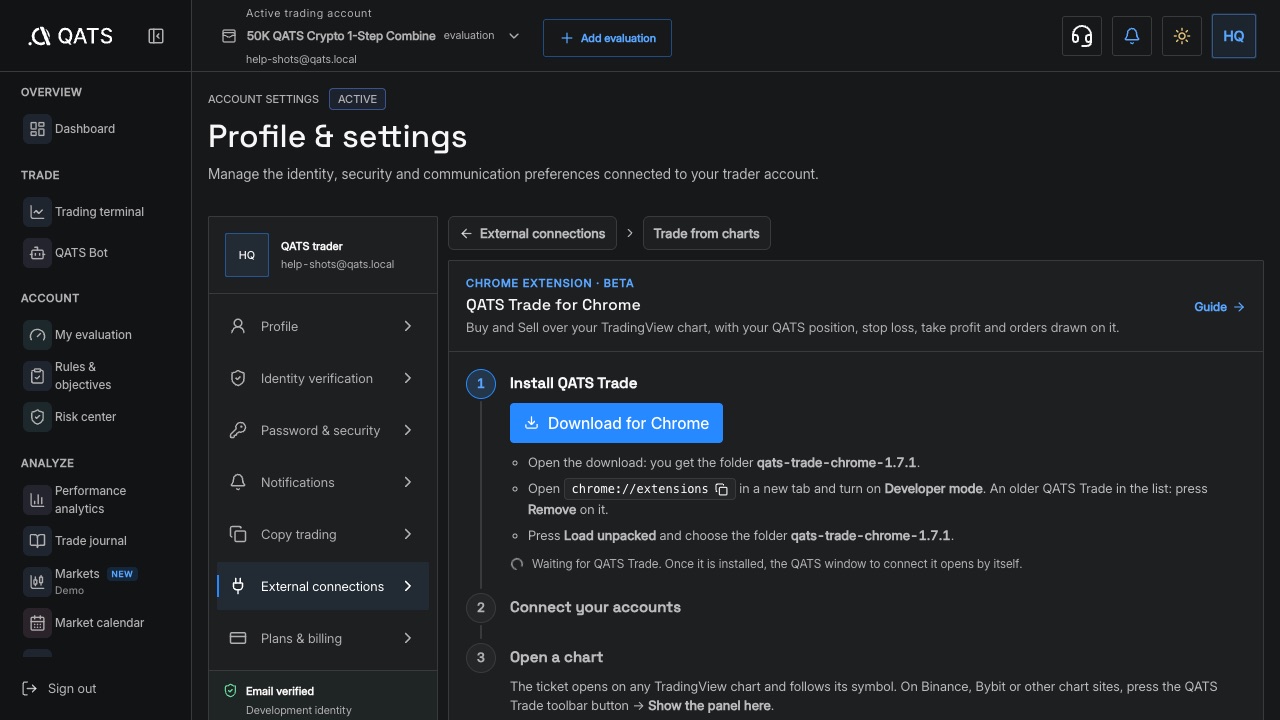Expand the Copy trading chevron
Screen dimensions: 1280x720
click(x=408, y=534)
